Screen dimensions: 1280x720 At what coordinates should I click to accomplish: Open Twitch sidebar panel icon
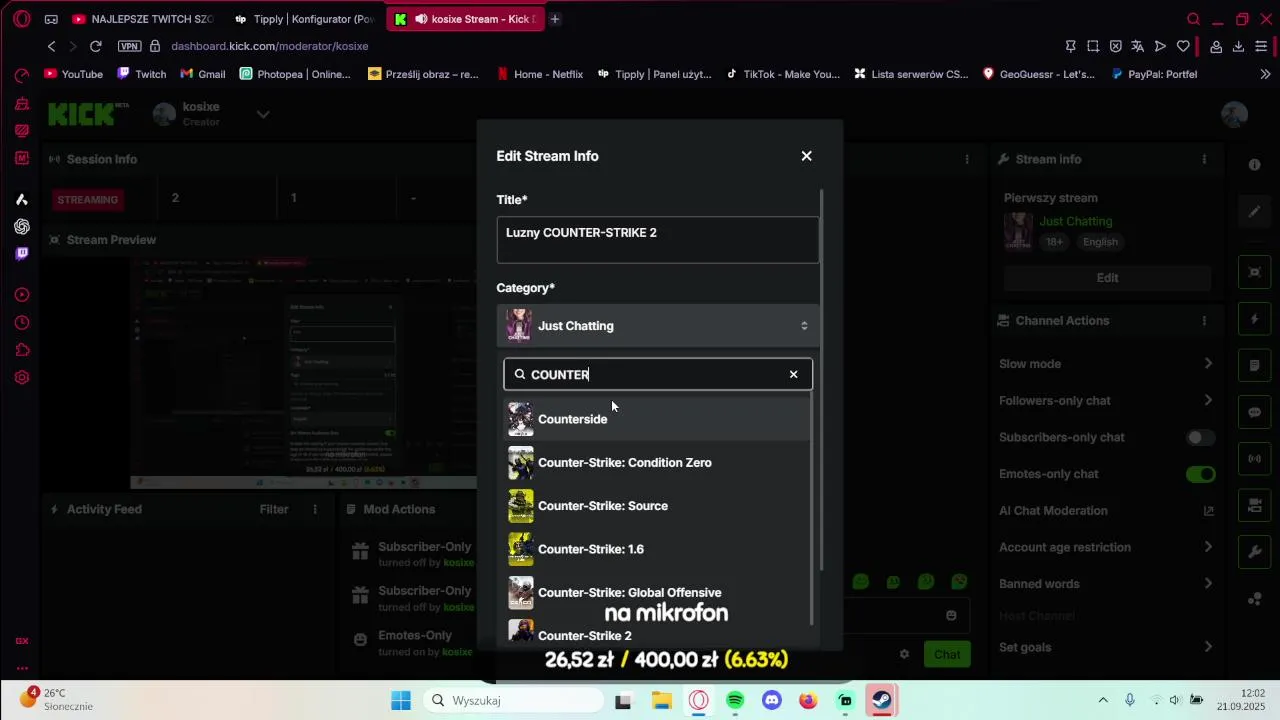[22, 253]
